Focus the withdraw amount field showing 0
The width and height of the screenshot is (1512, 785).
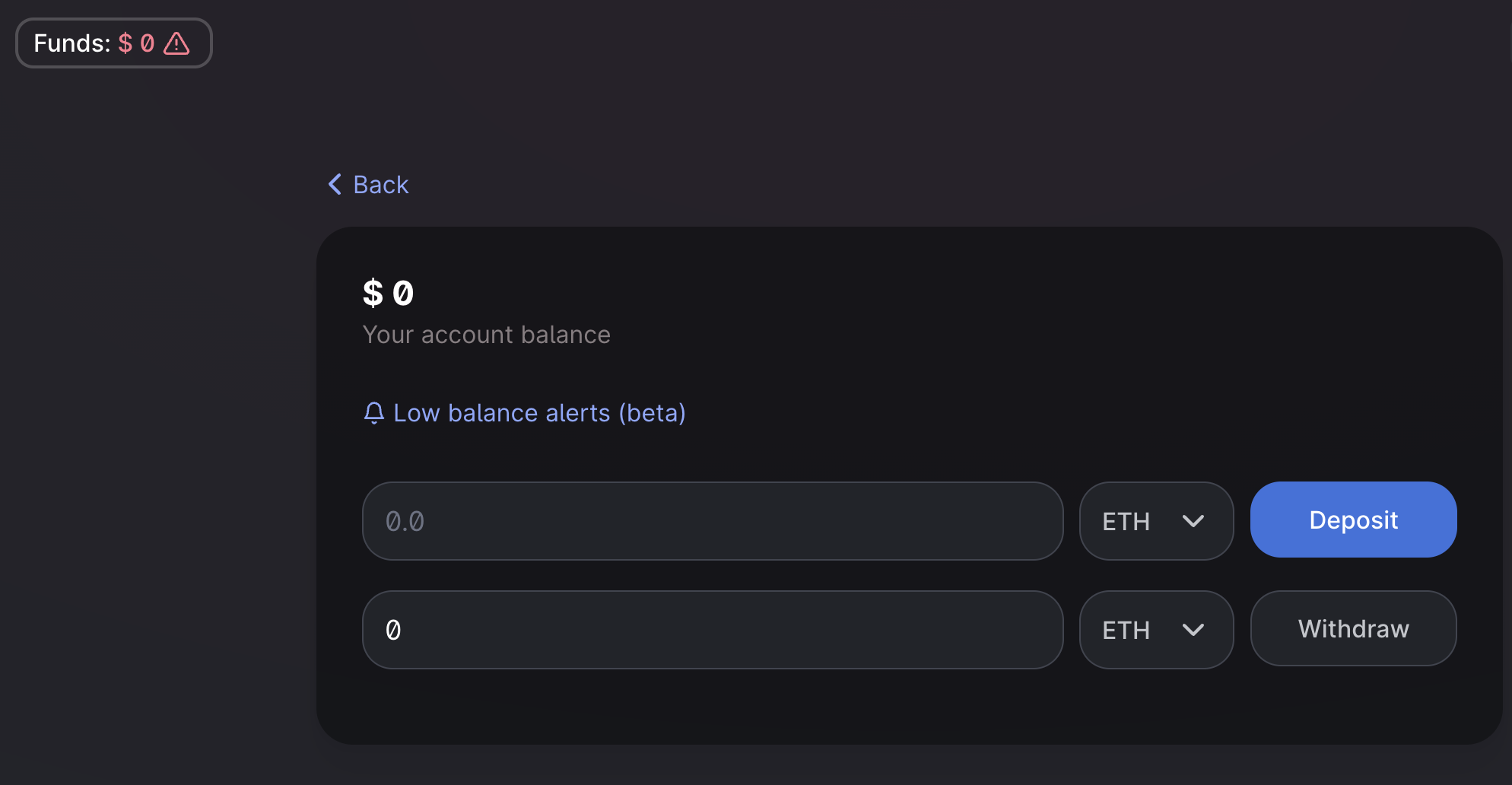pos(713,630)
